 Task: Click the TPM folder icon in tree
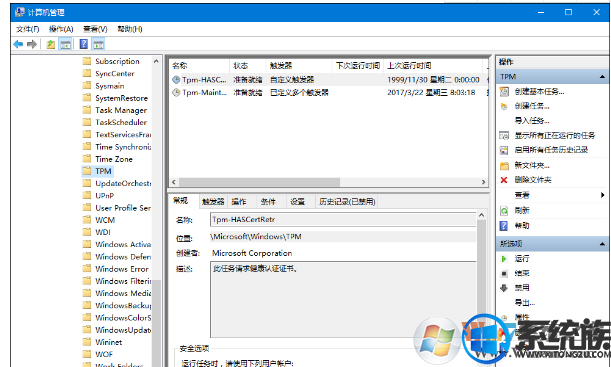(x=87, y=171)
